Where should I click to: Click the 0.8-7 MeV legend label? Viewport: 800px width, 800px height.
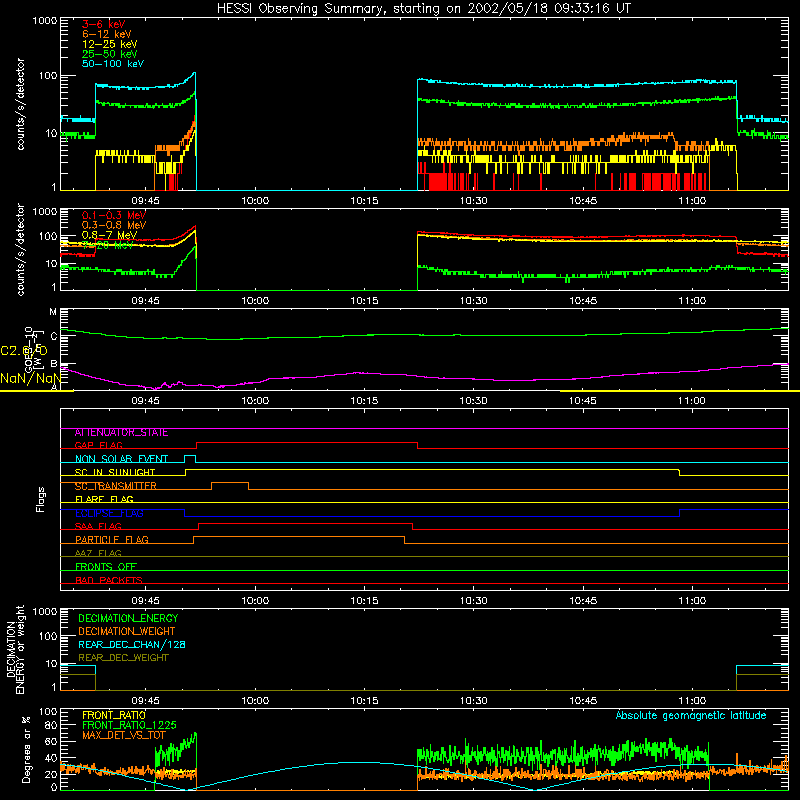(x=109, y=235)
